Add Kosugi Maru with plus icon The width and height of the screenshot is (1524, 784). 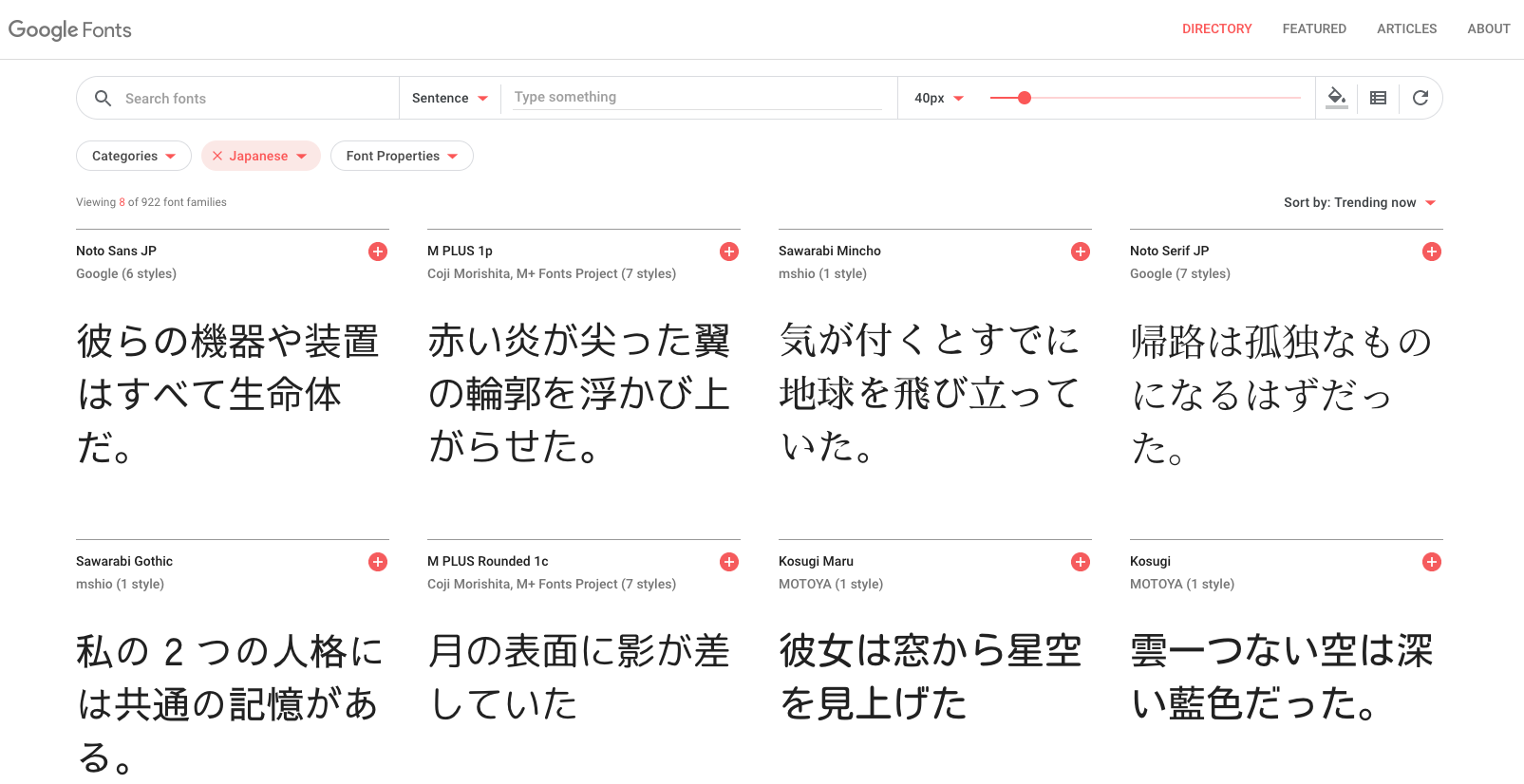tap(1081, 562)
